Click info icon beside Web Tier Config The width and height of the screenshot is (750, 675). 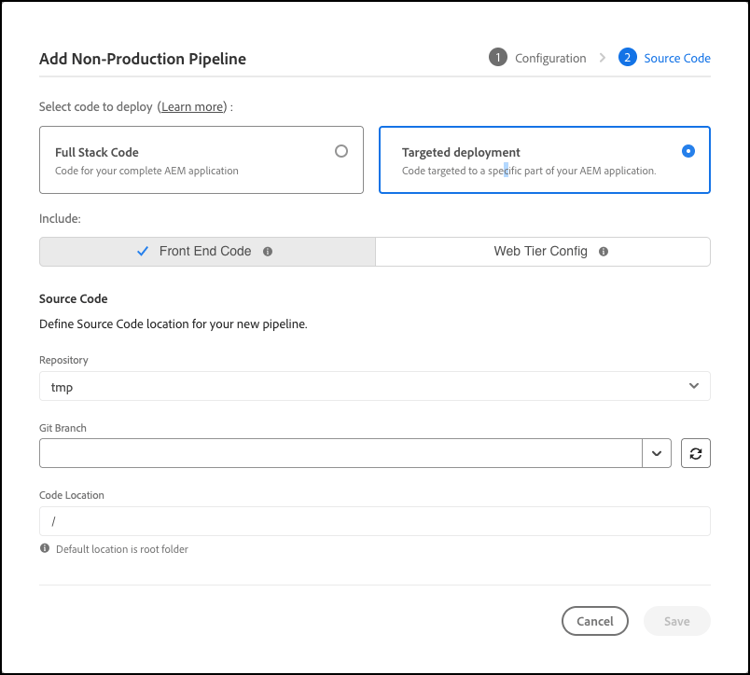coord(604,252)
